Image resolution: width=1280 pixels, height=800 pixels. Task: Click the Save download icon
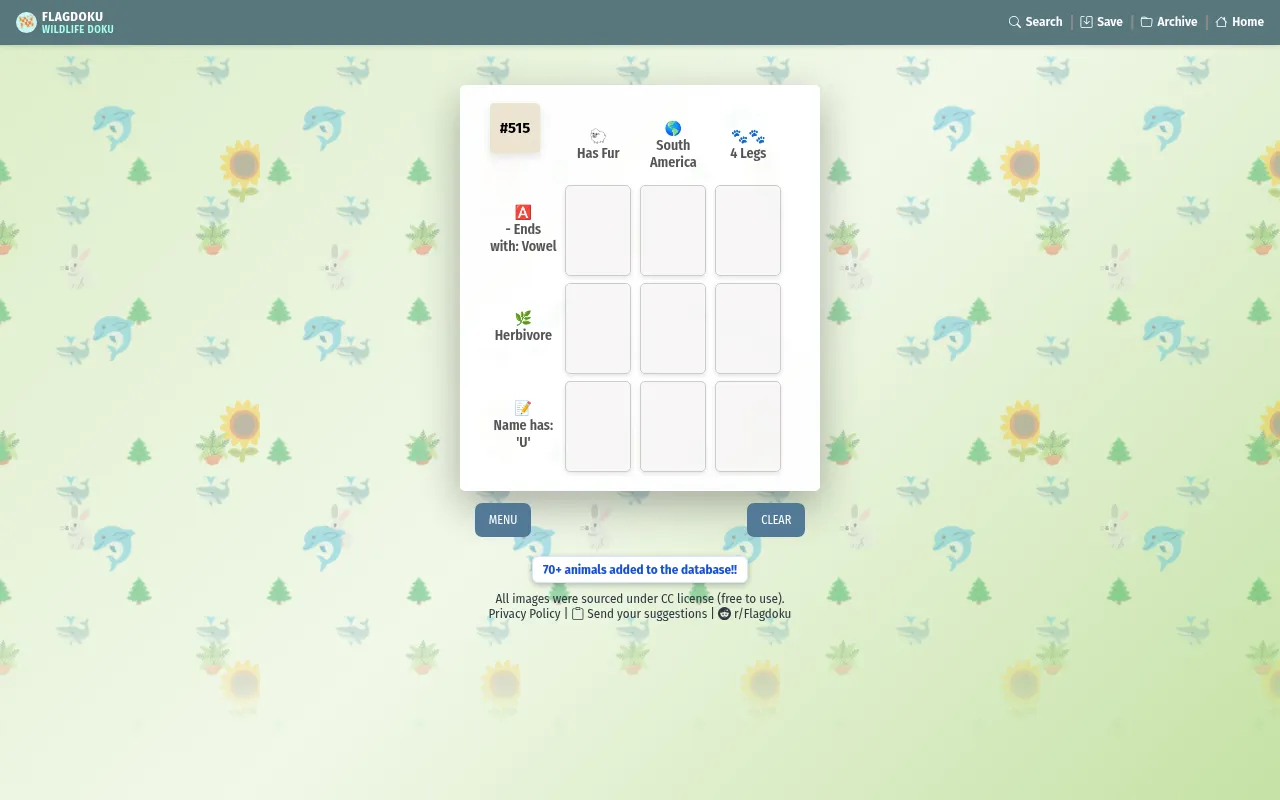(x=1086, y=22)
